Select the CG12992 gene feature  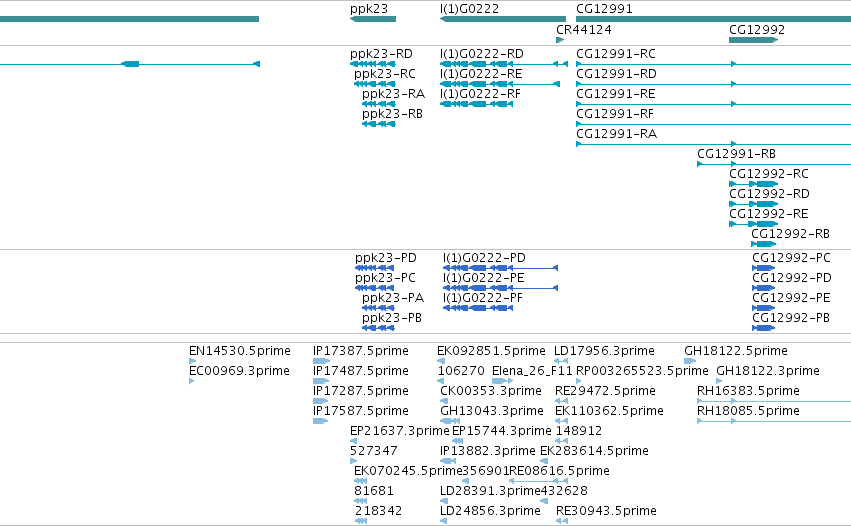[753, 40]
